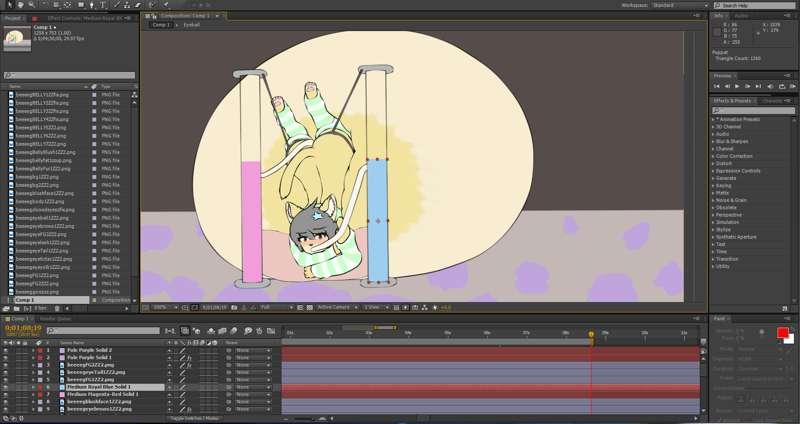This screenshot has height=424, width=800.
Task: Open the Active Camera view dropdown
Action: point(337,308)
